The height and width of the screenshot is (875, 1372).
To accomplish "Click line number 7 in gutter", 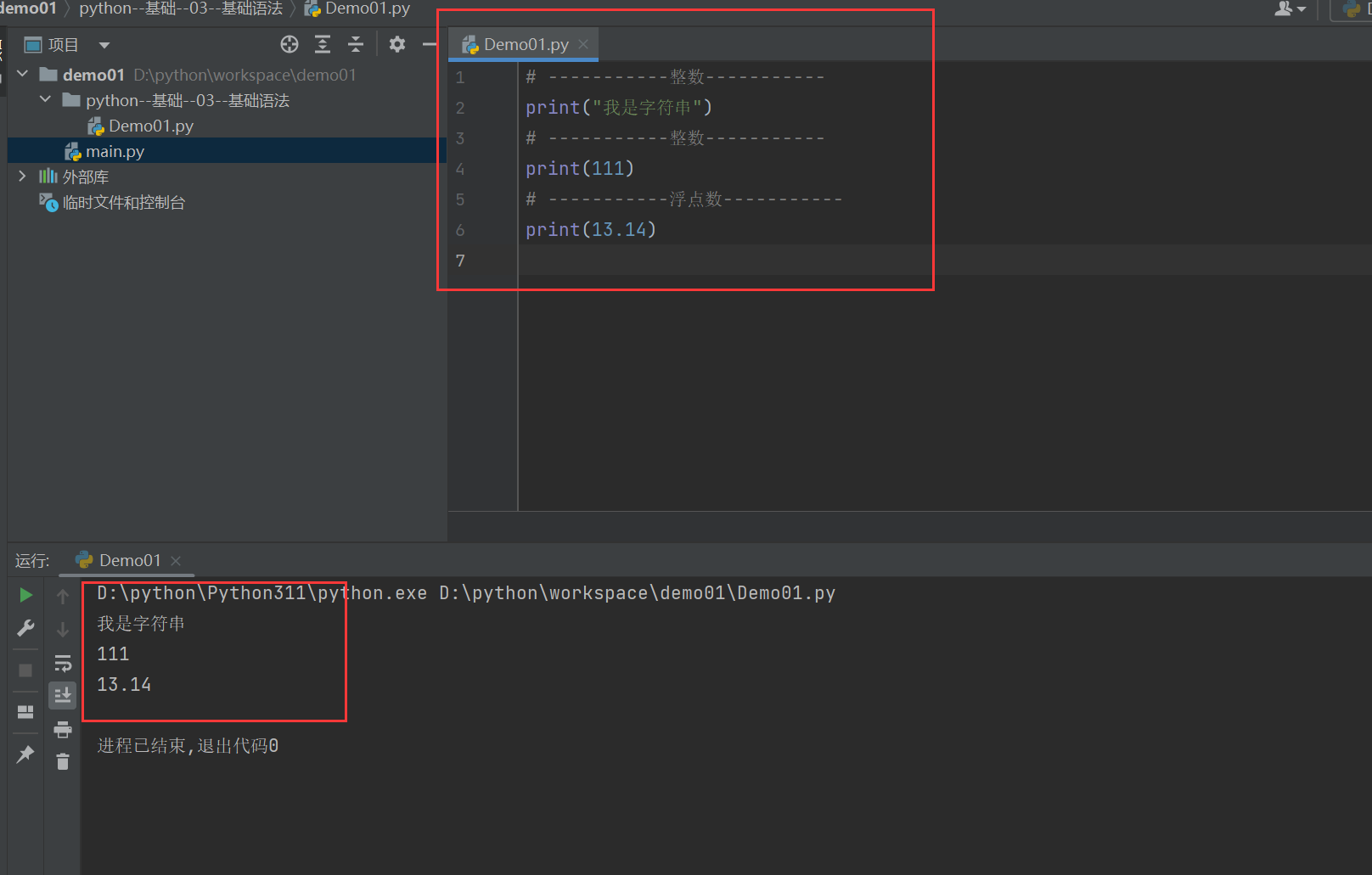I will [460, 261].
